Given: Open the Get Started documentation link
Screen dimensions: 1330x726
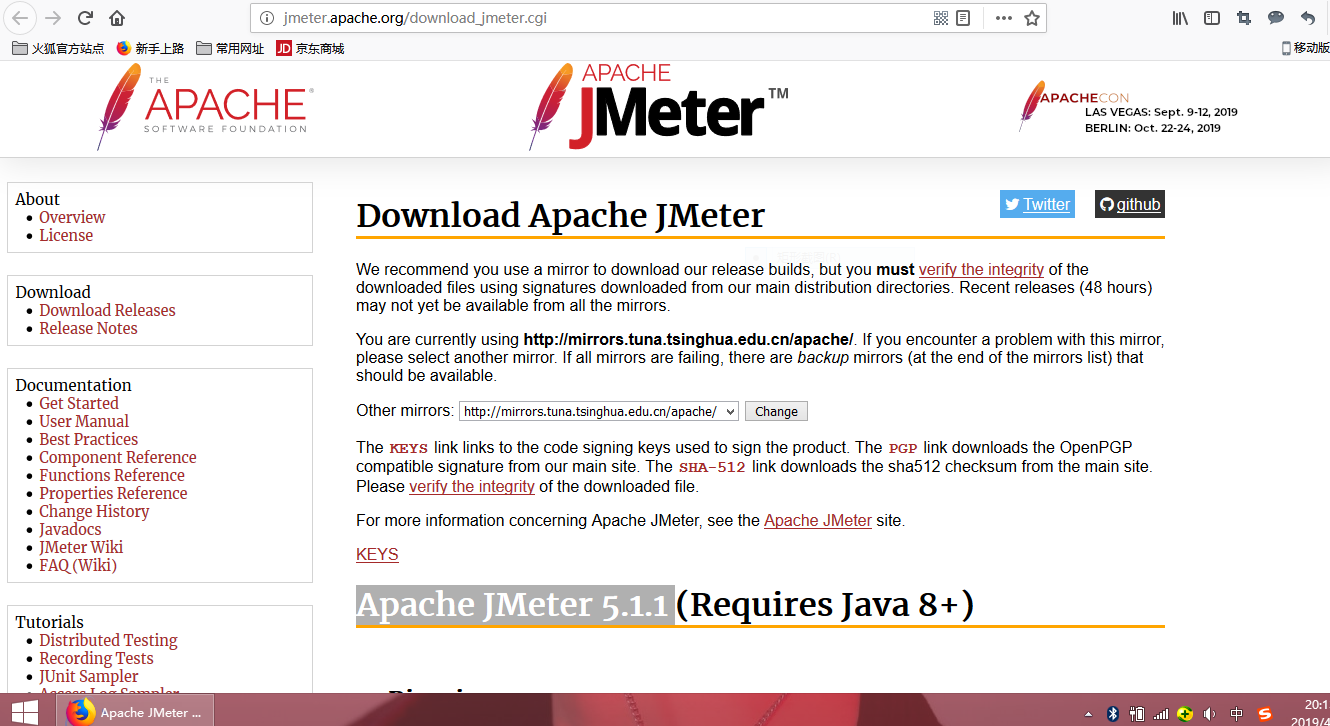Looking at the screenshot, I should pyautogui.click(x=79, y=403).
